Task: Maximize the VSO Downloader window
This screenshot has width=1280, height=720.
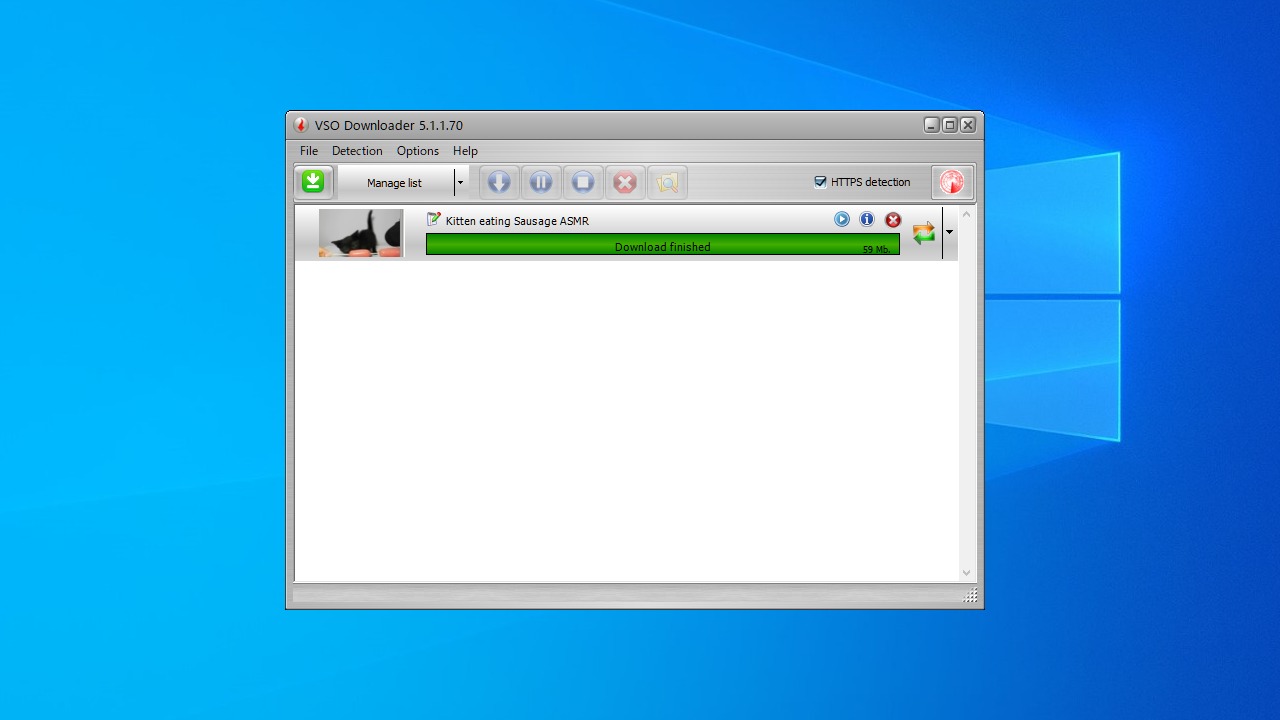Action: [x=950, y=125]
